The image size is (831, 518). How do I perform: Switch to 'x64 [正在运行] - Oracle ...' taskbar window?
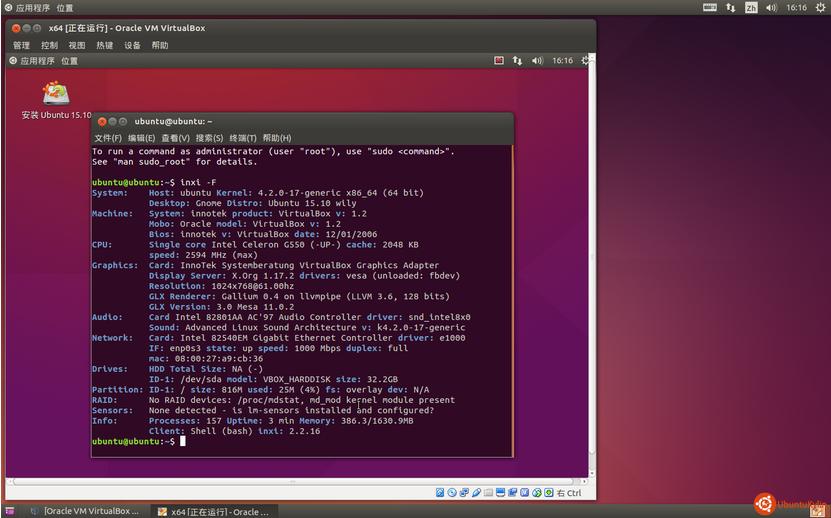214,511
